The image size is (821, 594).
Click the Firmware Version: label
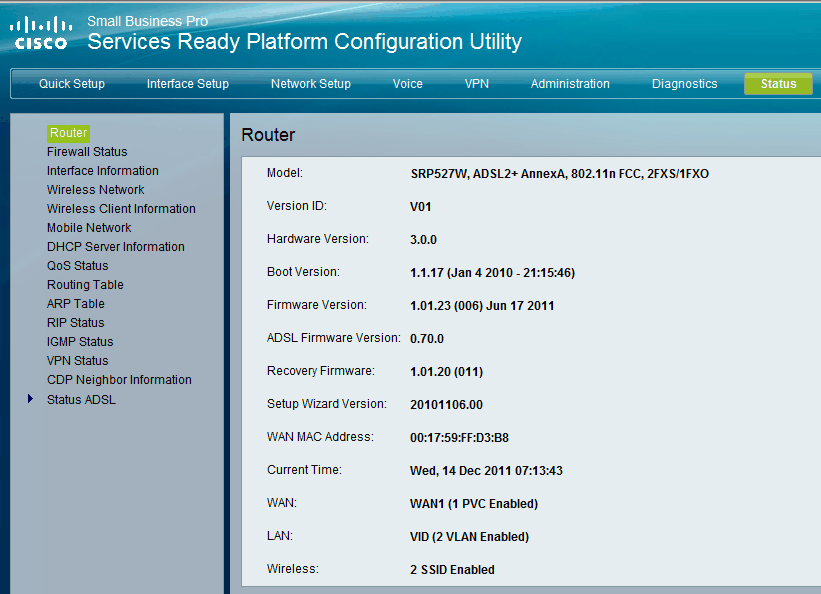point(317,305)
